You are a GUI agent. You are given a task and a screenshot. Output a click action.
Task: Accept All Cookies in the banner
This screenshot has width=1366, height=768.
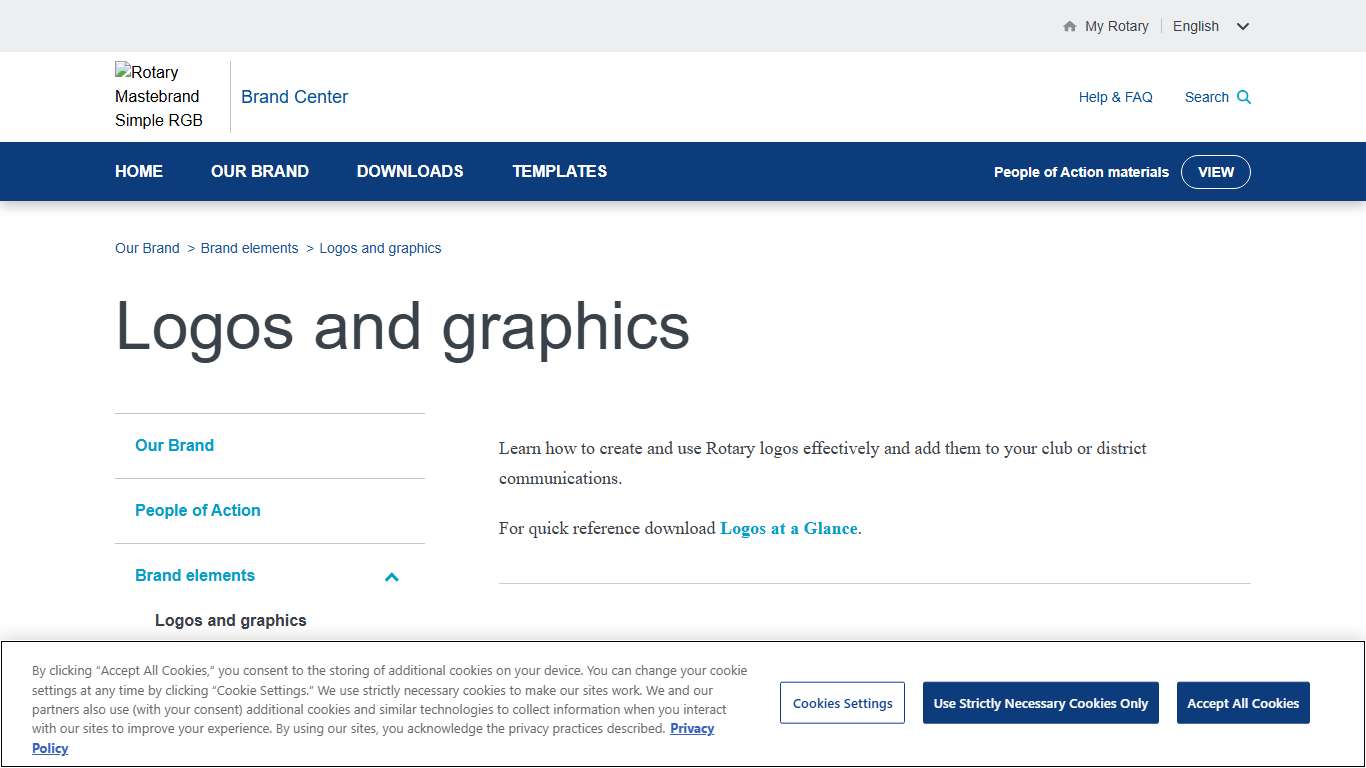tap(1243, 702)
